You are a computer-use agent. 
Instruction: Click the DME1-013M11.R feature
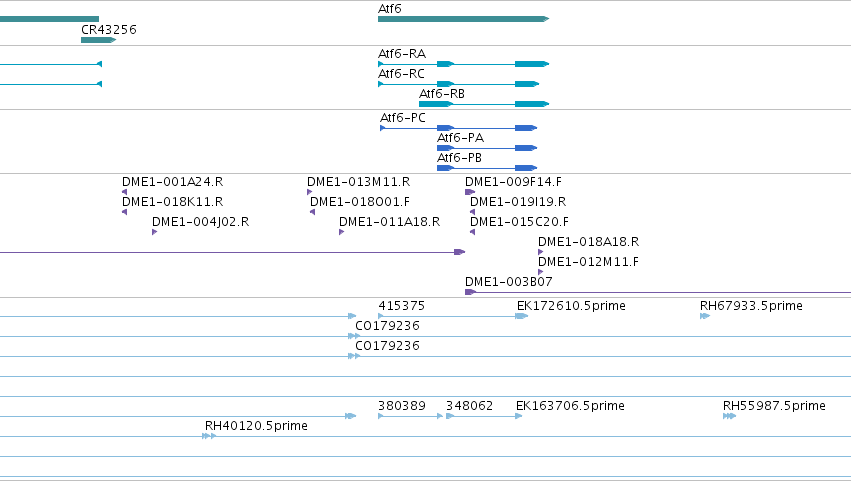click(309, 192)
